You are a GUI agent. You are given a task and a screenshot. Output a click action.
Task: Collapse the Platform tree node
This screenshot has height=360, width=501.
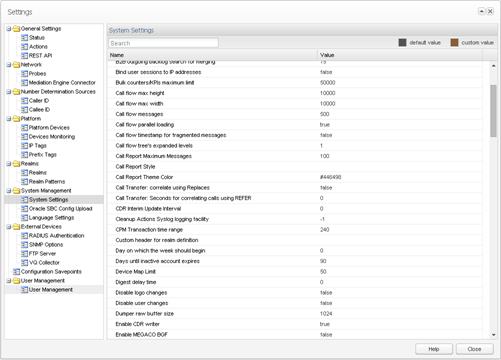tap(9, 119)
